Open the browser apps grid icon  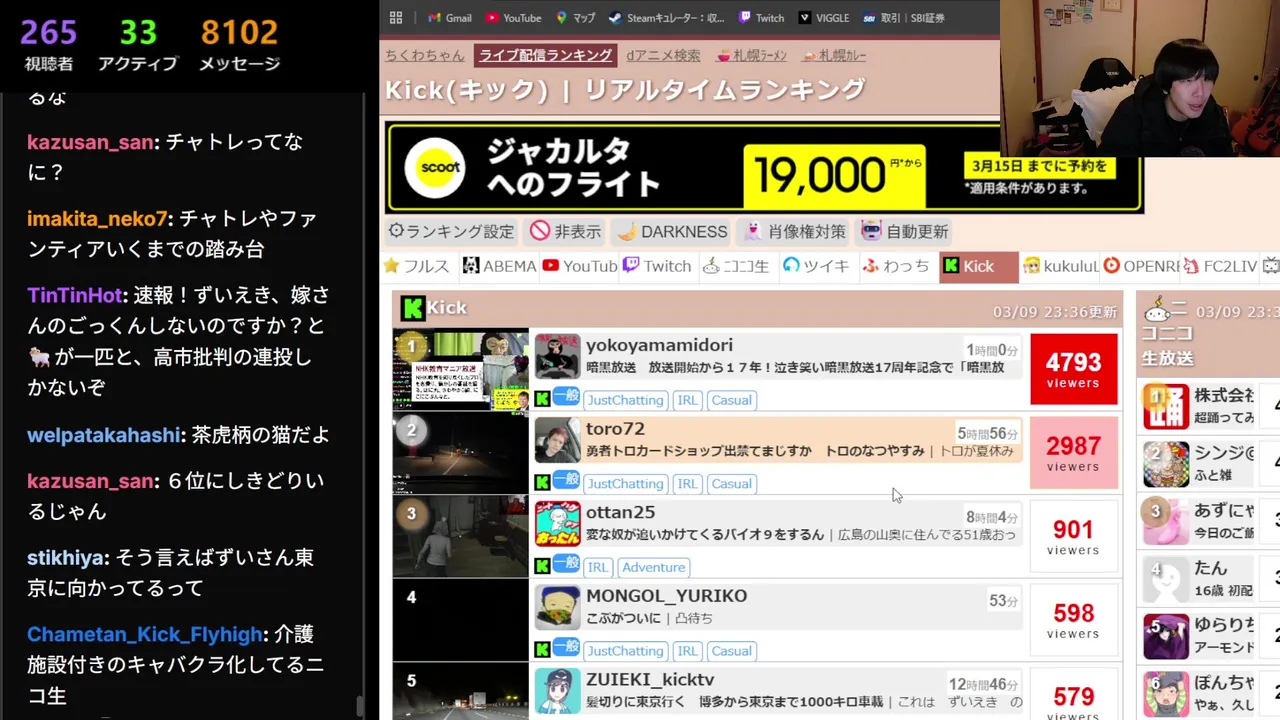tap(396, 18)
